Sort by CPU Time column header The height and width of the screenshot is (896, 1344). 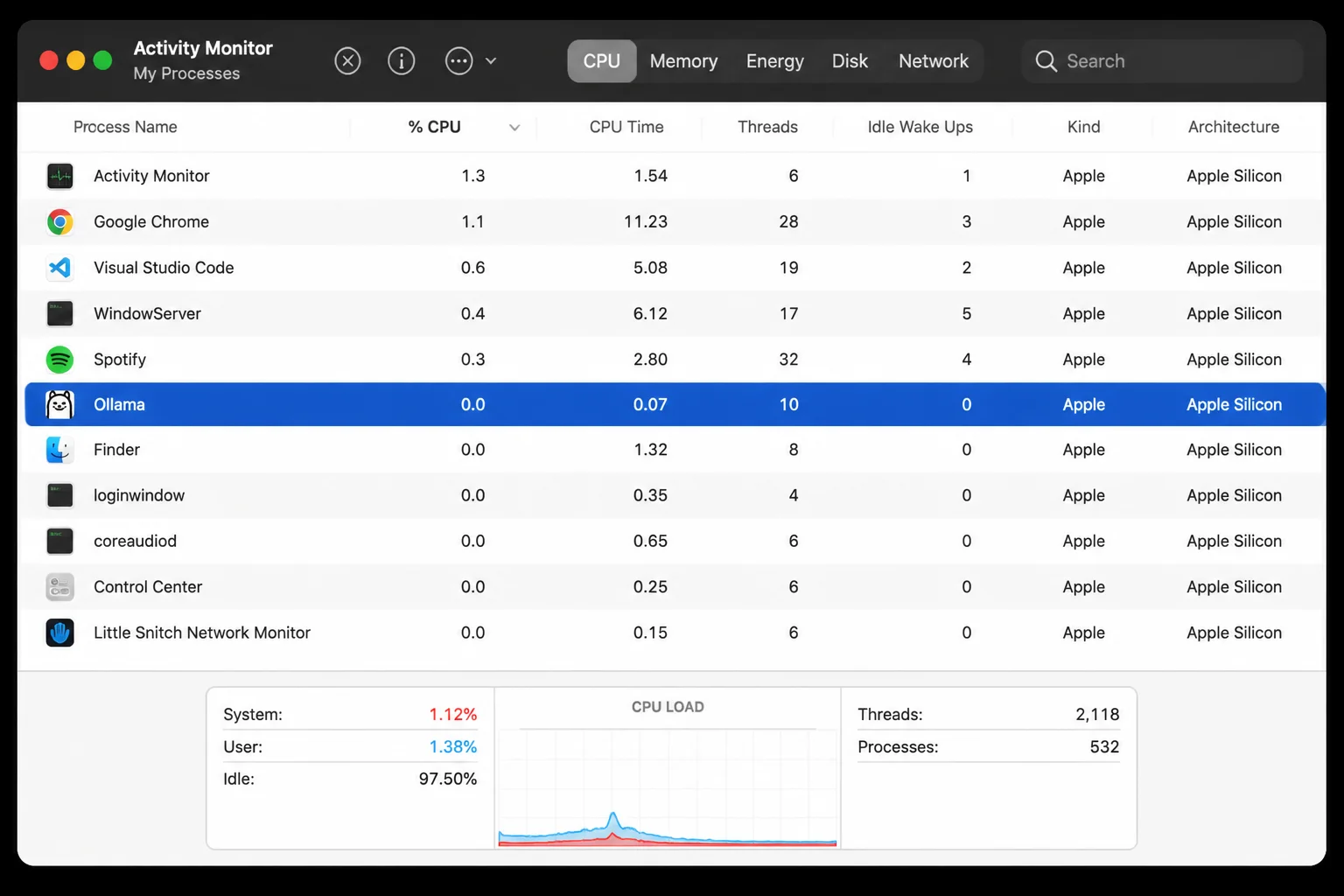pos(626,127)
